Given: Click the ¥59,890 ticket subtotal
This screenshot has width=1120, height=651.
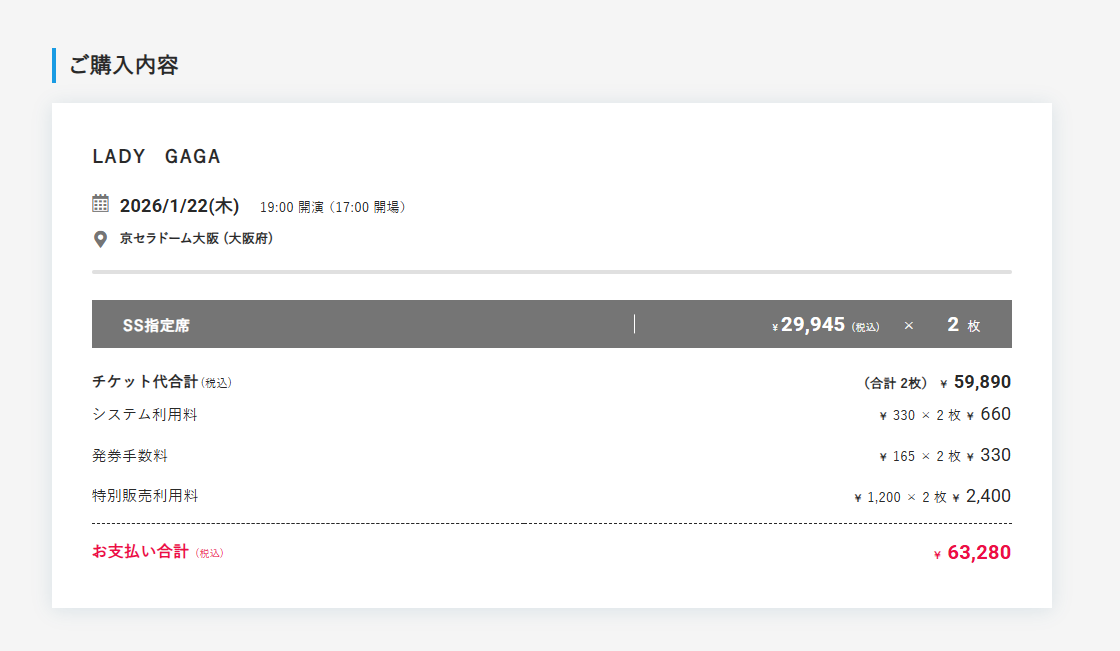Looking at the screenshot, I should [975, 382].
